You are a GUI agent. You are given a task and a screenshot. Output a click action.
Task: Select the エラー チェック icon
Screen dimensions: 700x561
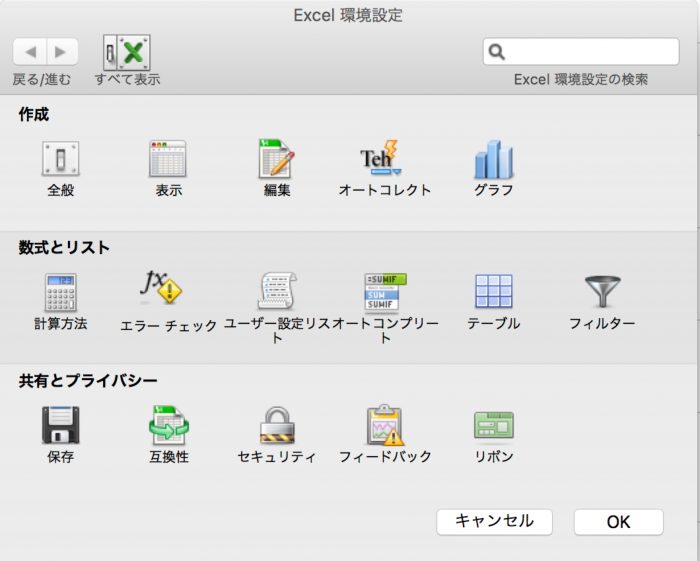click(x=162, y=290)
